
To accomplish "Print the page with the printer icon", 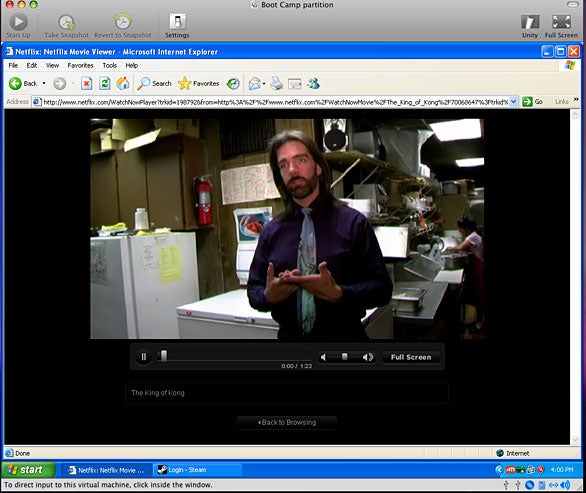I will click(277, 83).
